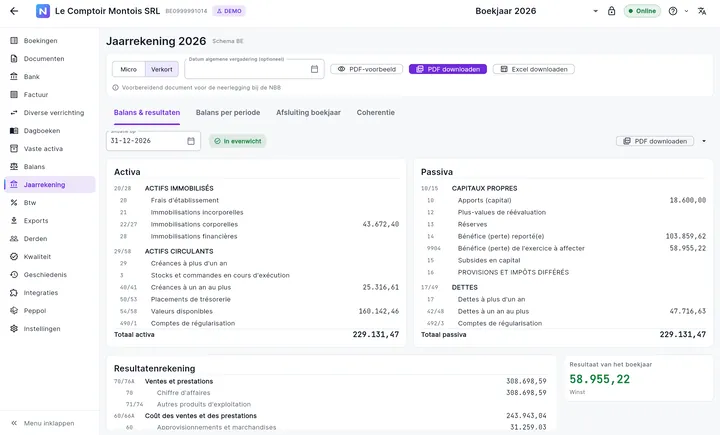Click the lower outlined PDF downloaden button

point(655,141)
